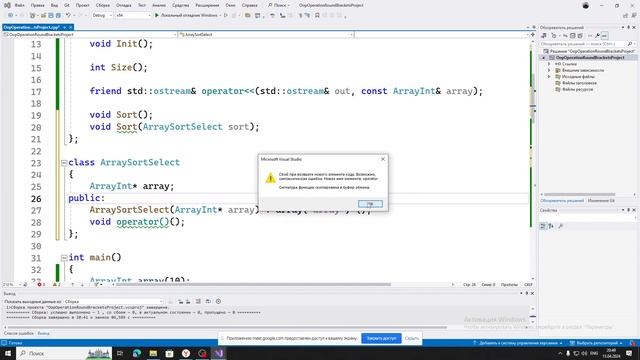Screen dimensions: 640x360
Task: Expand the Внешние зависимости tree node
Action: coord(549,70)
